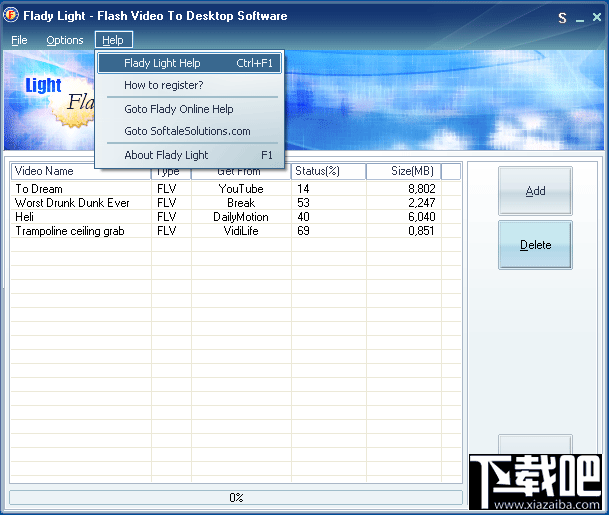Select Flady Light Help menu entry
609x515 pixels.
pyautogui.click(x=189, y=63)
